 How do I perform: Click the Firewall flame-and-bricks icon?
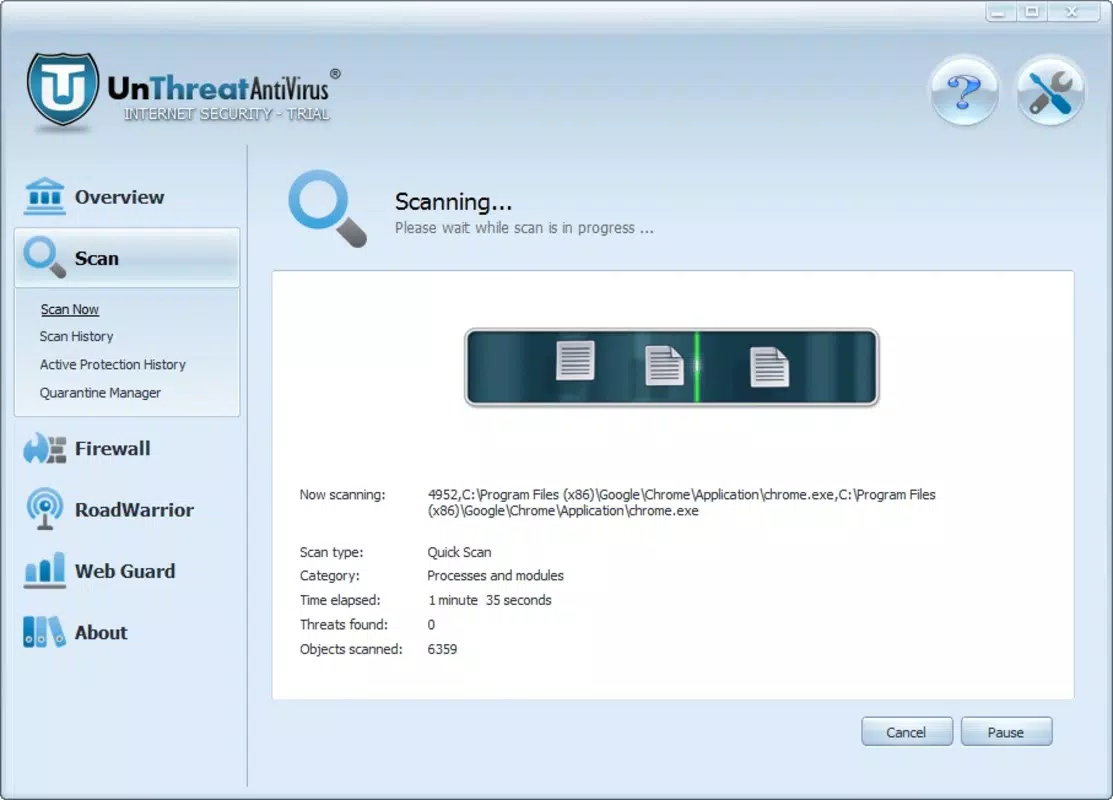click(45, 449)
